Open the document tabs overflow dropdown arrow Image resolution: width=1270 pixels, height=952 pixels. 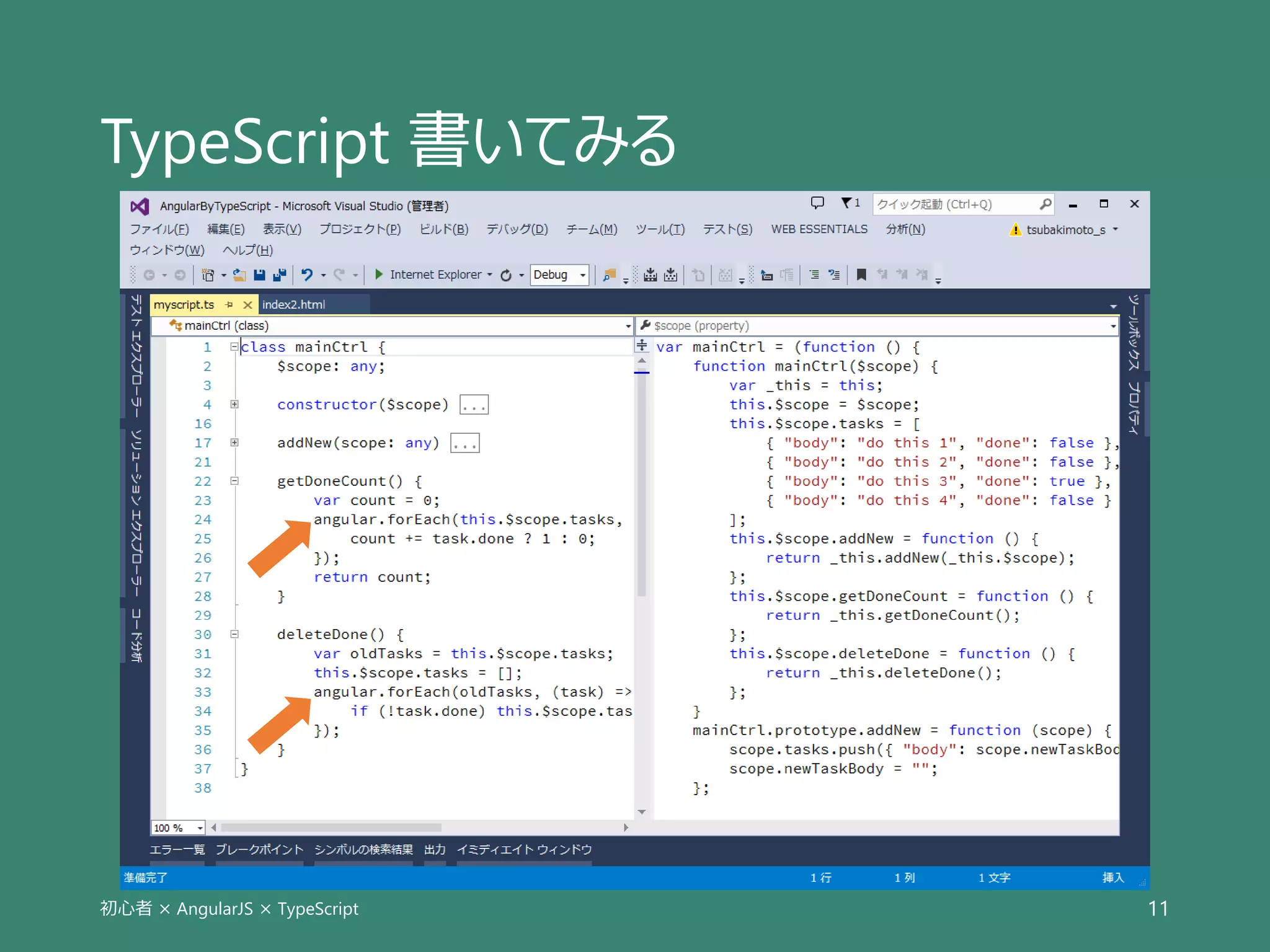1114,306
